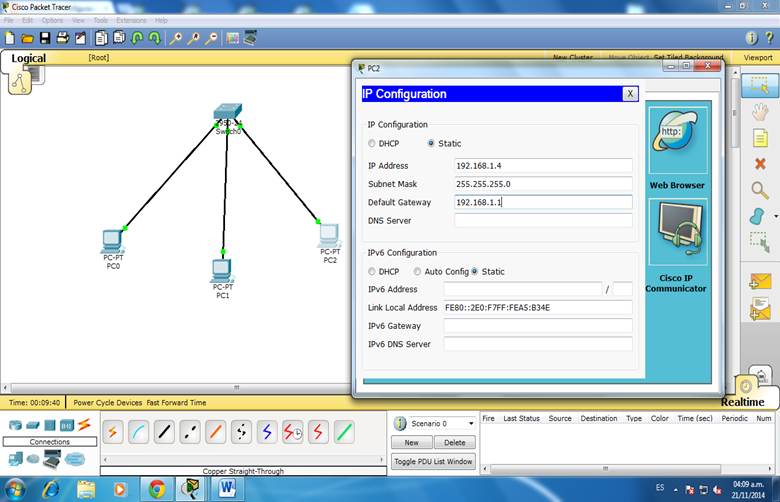Click the IP Address field
This screenshot has width=780, height=502.
click(543, 166)
